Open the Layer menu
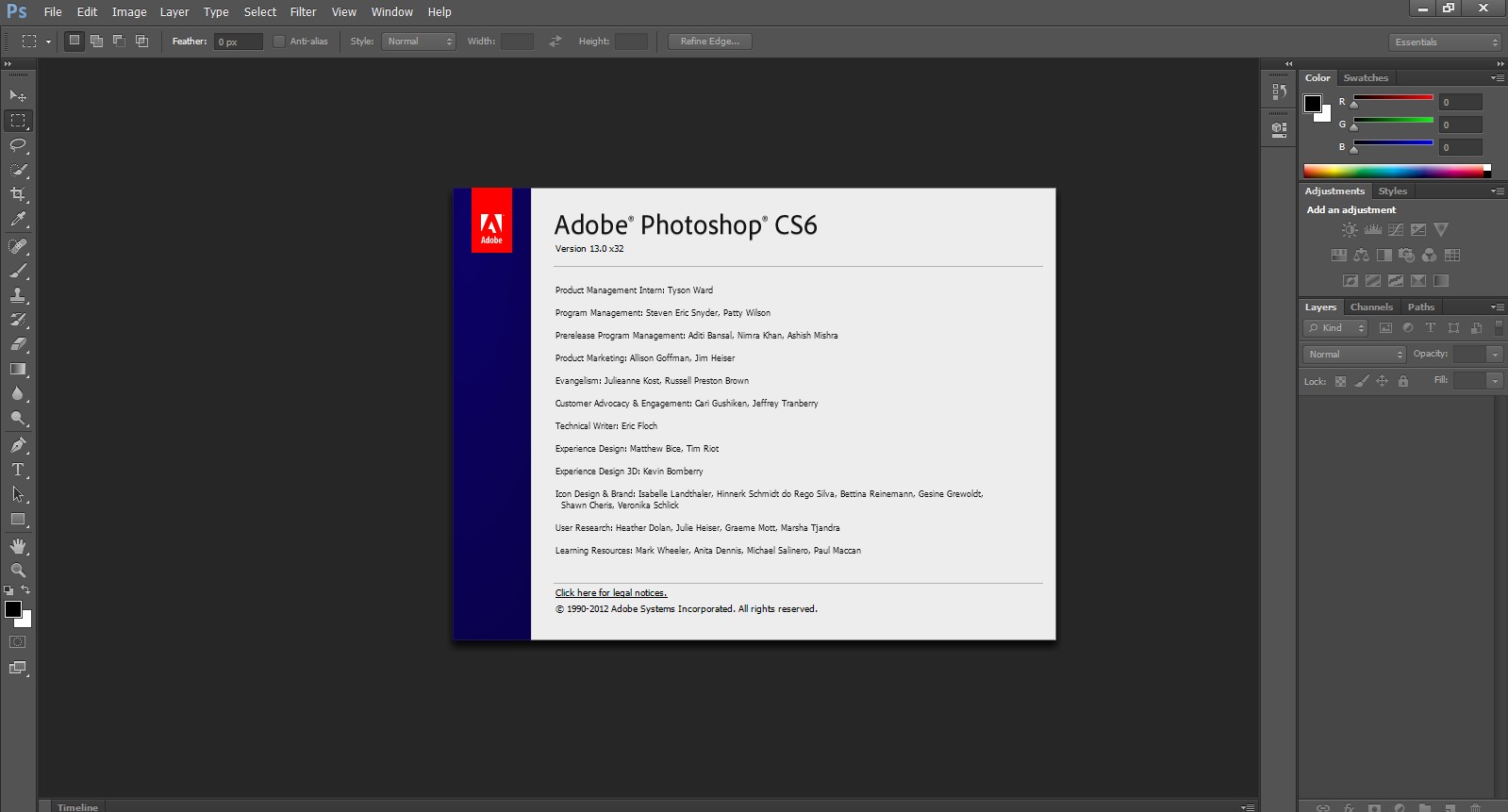Screen dimensions: 1508x812 click(174, 12)
